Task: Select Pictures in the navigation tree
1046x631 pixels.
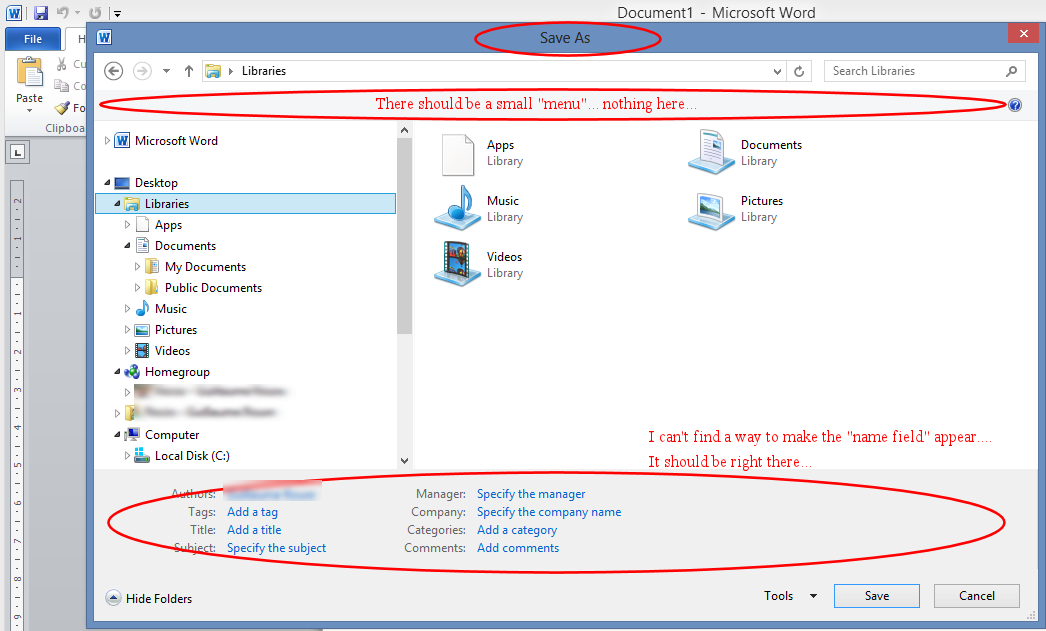Action: 175,330
